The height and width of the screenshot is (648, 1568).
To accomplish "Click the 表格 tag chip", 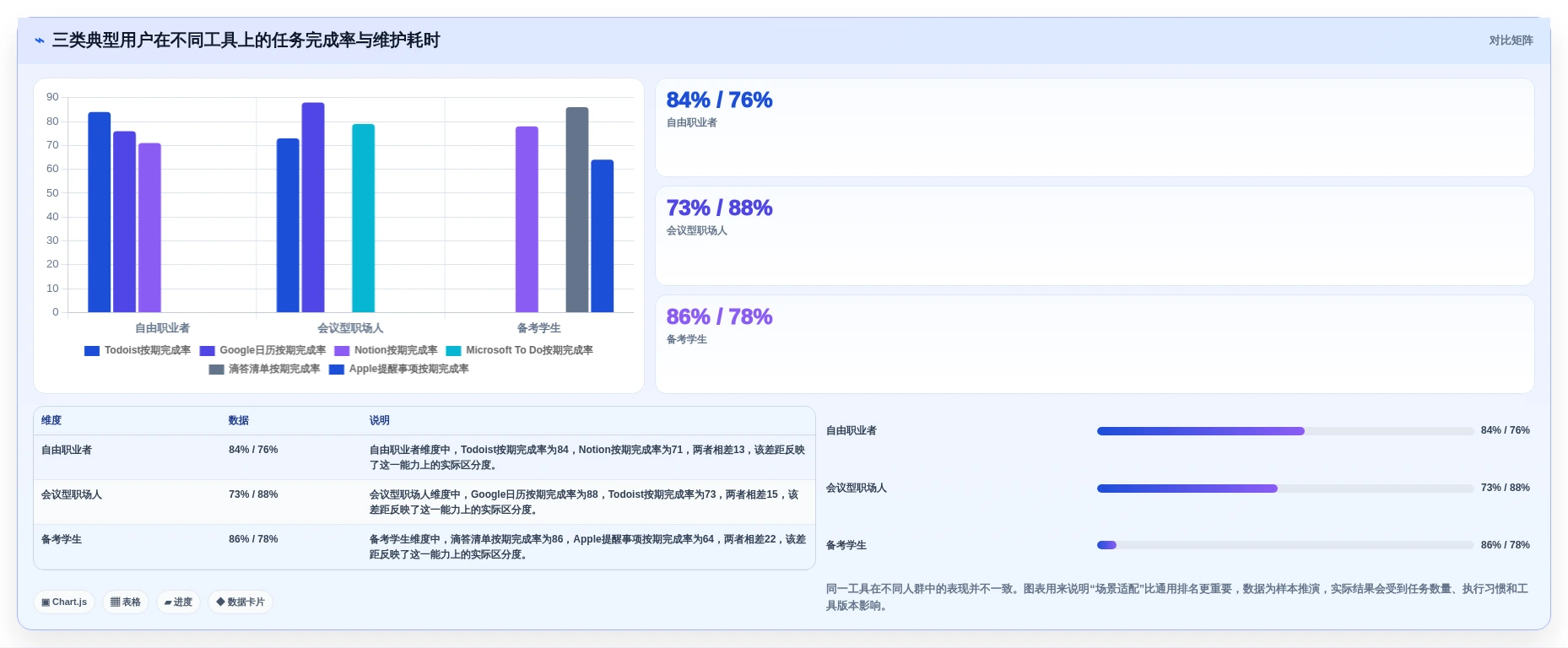I will pos(126,602).
